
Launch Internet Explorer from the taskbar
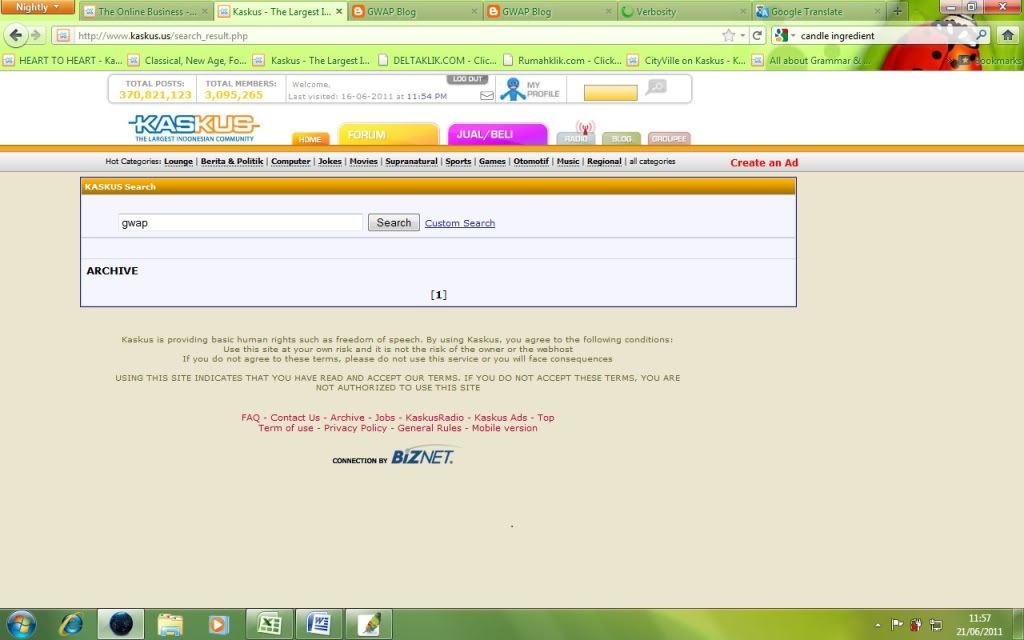(x=71, y=624)
